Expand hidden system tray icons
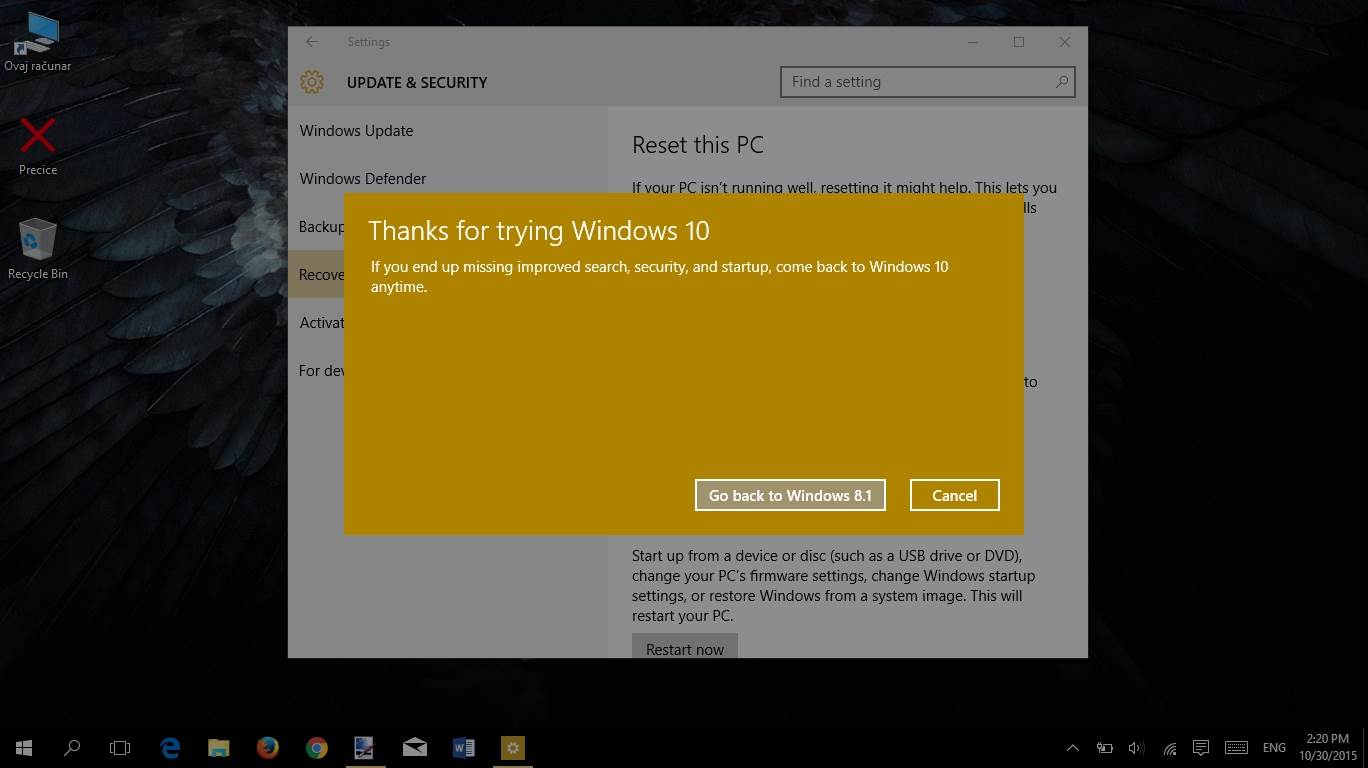 [1072, 747]
